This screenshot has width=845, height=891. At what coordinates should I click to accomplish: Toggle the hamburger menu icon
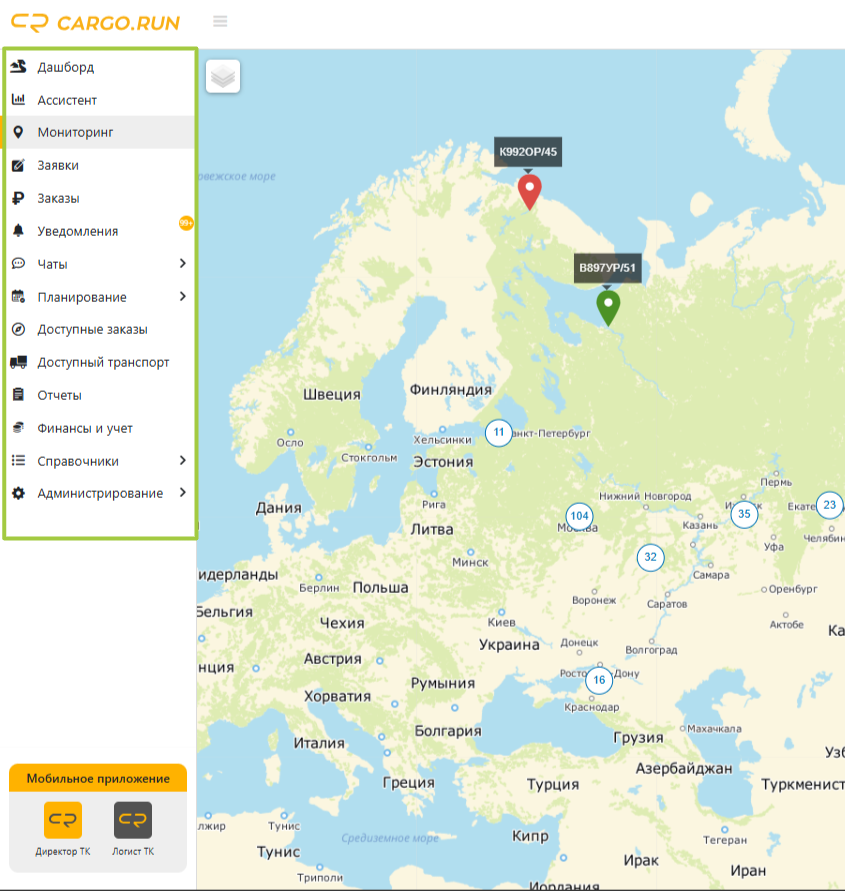point(220,22)
